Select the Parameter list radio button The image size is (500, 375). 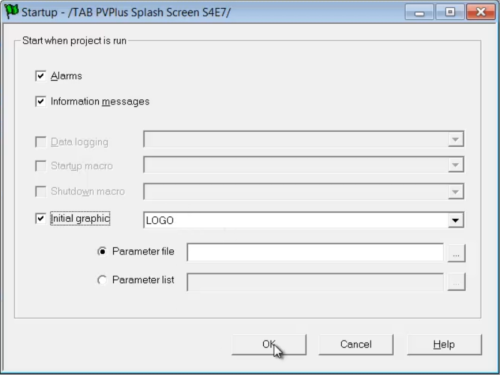(102, 280)
